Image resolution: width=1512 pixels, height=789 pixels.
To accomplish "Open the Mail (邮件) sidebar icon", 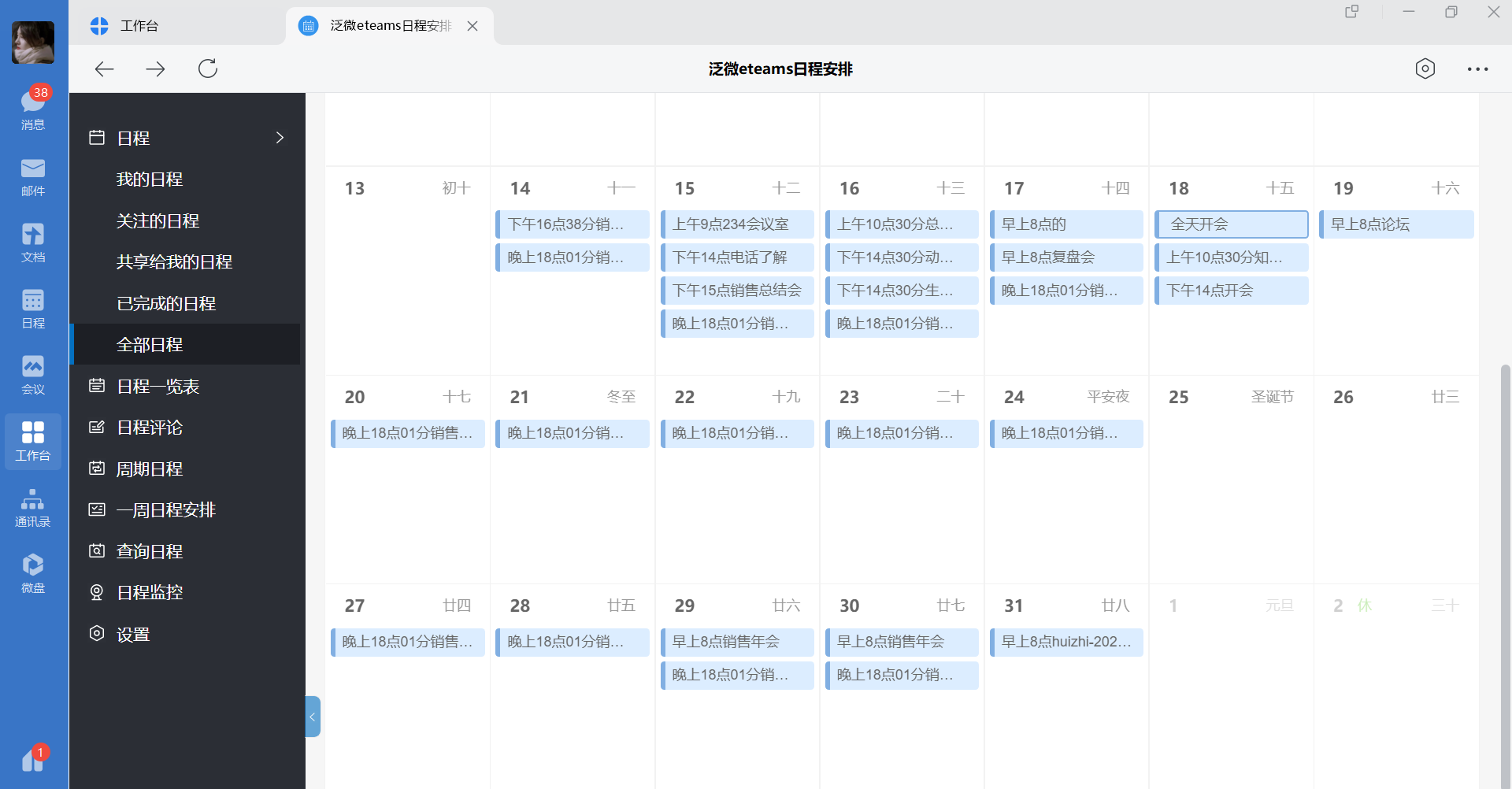I will tap(33, 176).
